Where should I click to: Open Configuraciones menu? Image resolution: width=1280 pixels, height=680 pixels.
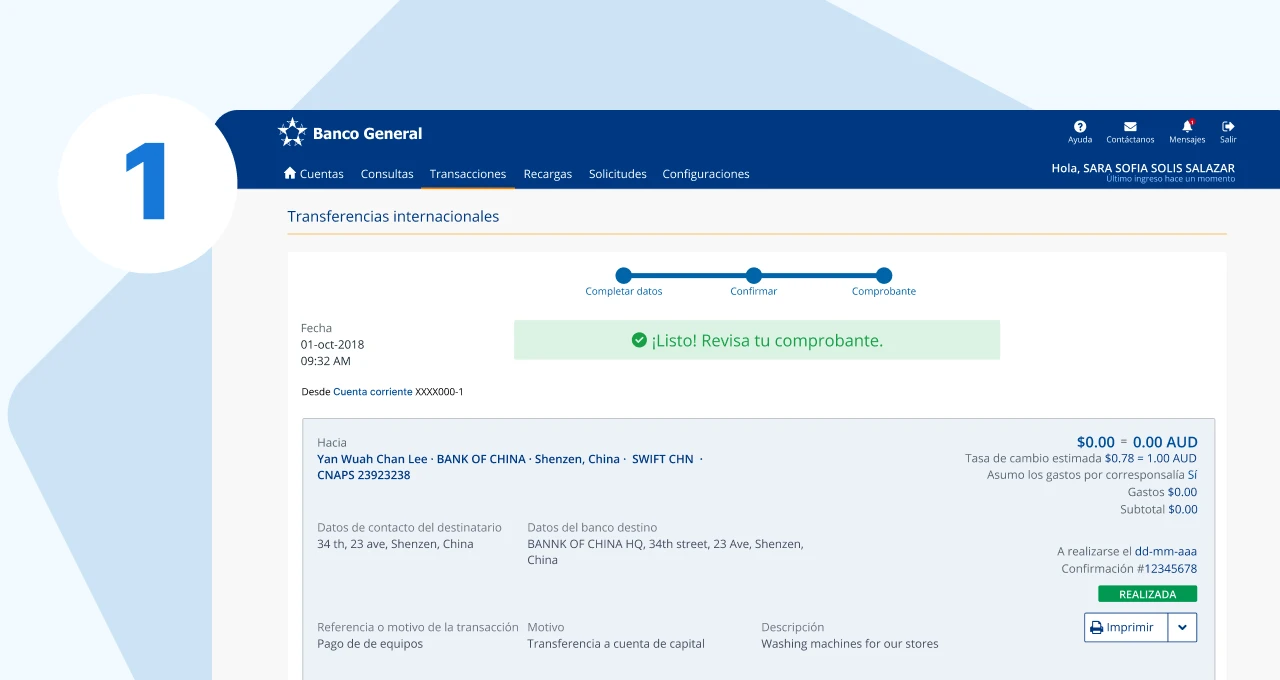[x=705, y=174]
